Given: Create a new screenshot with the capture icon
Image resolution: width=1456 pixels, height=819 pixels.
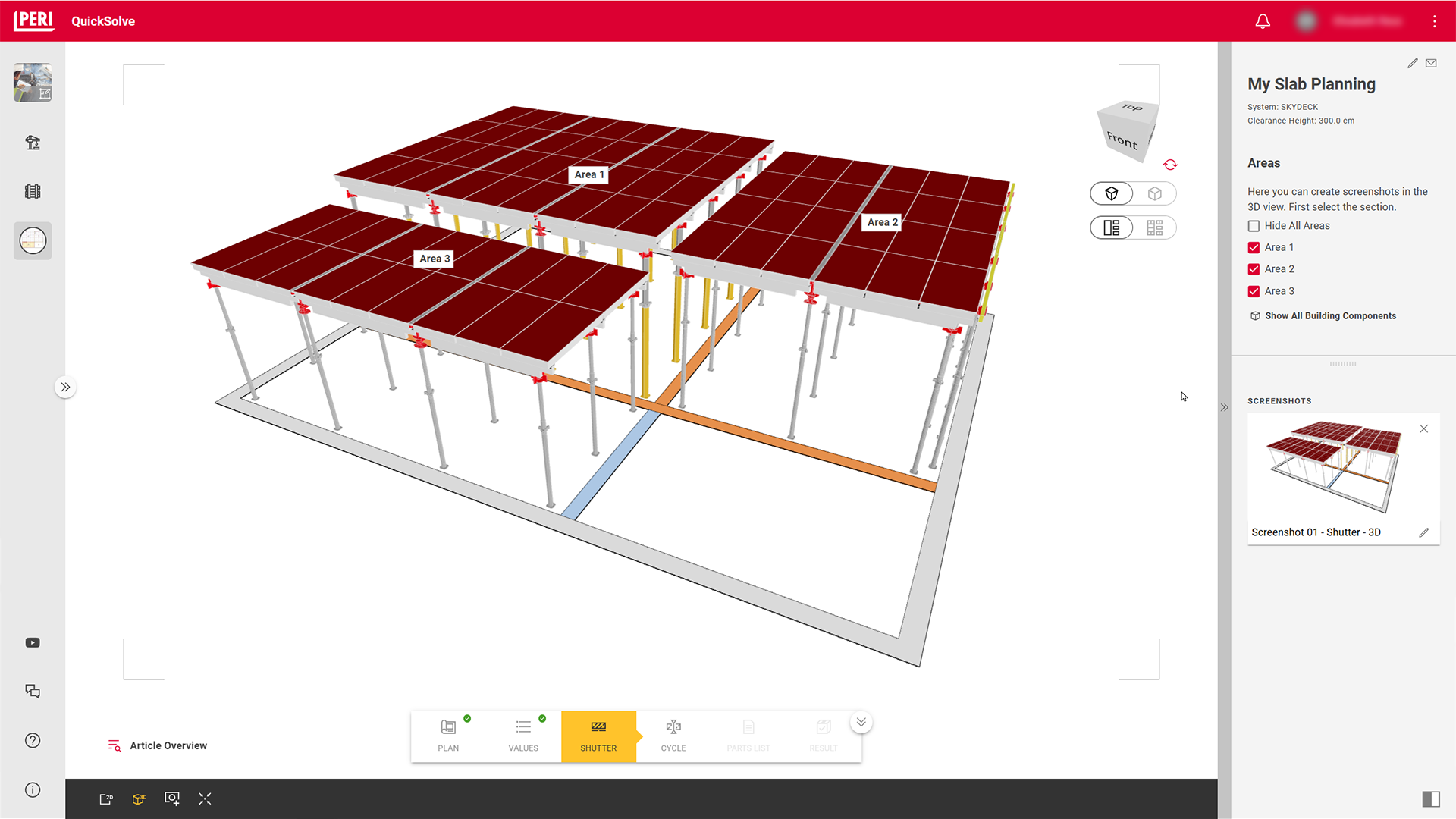Looking at the screenshot, I should pos(172,799).
